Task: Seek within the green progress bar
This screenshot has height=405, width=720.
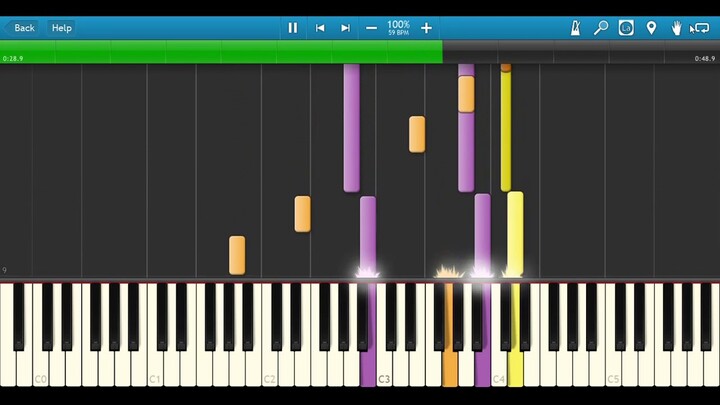Action: 221,51
